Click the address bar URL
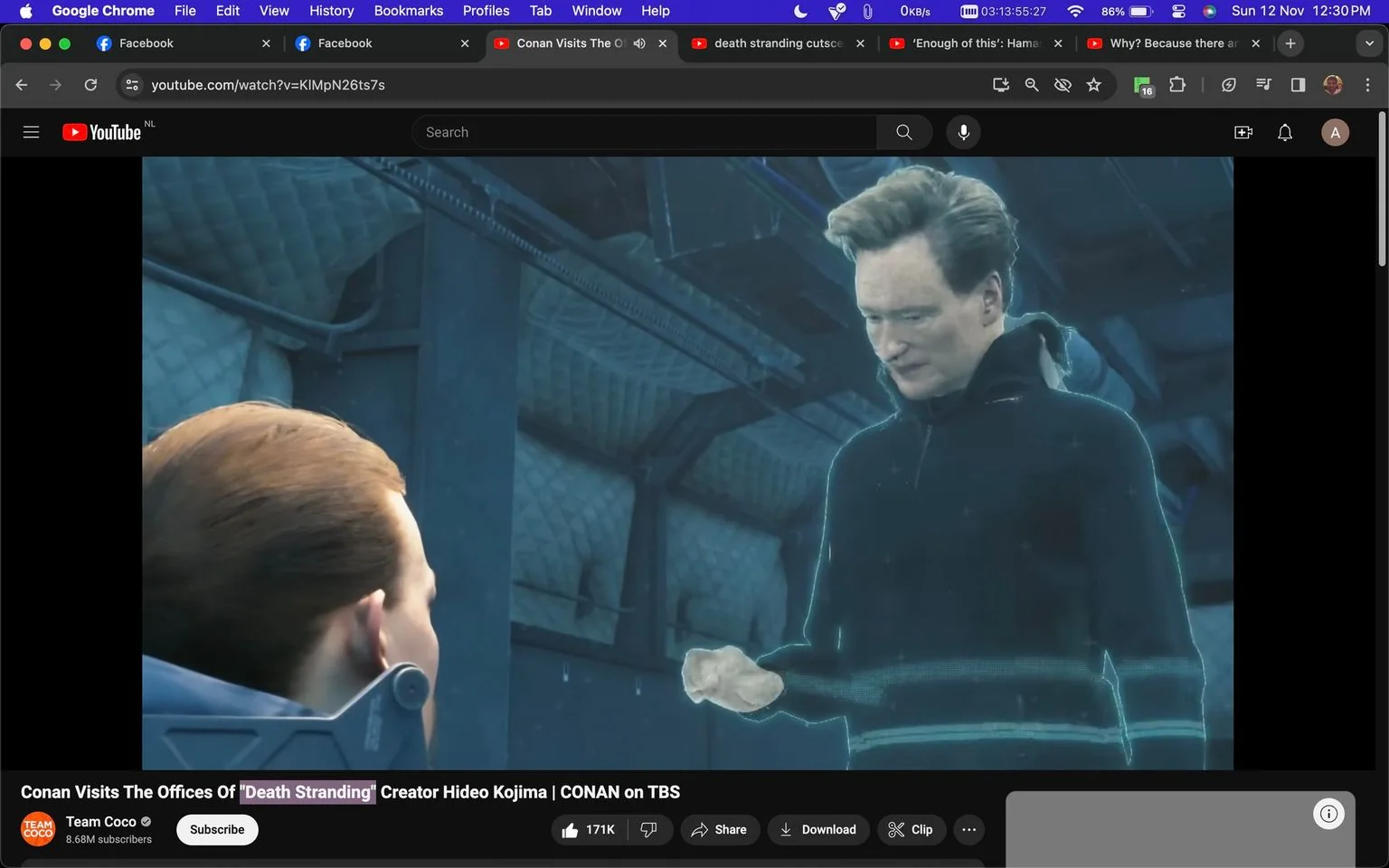Image resolution: width=1389 pixels, height=868 pixels. click(269, 85)
